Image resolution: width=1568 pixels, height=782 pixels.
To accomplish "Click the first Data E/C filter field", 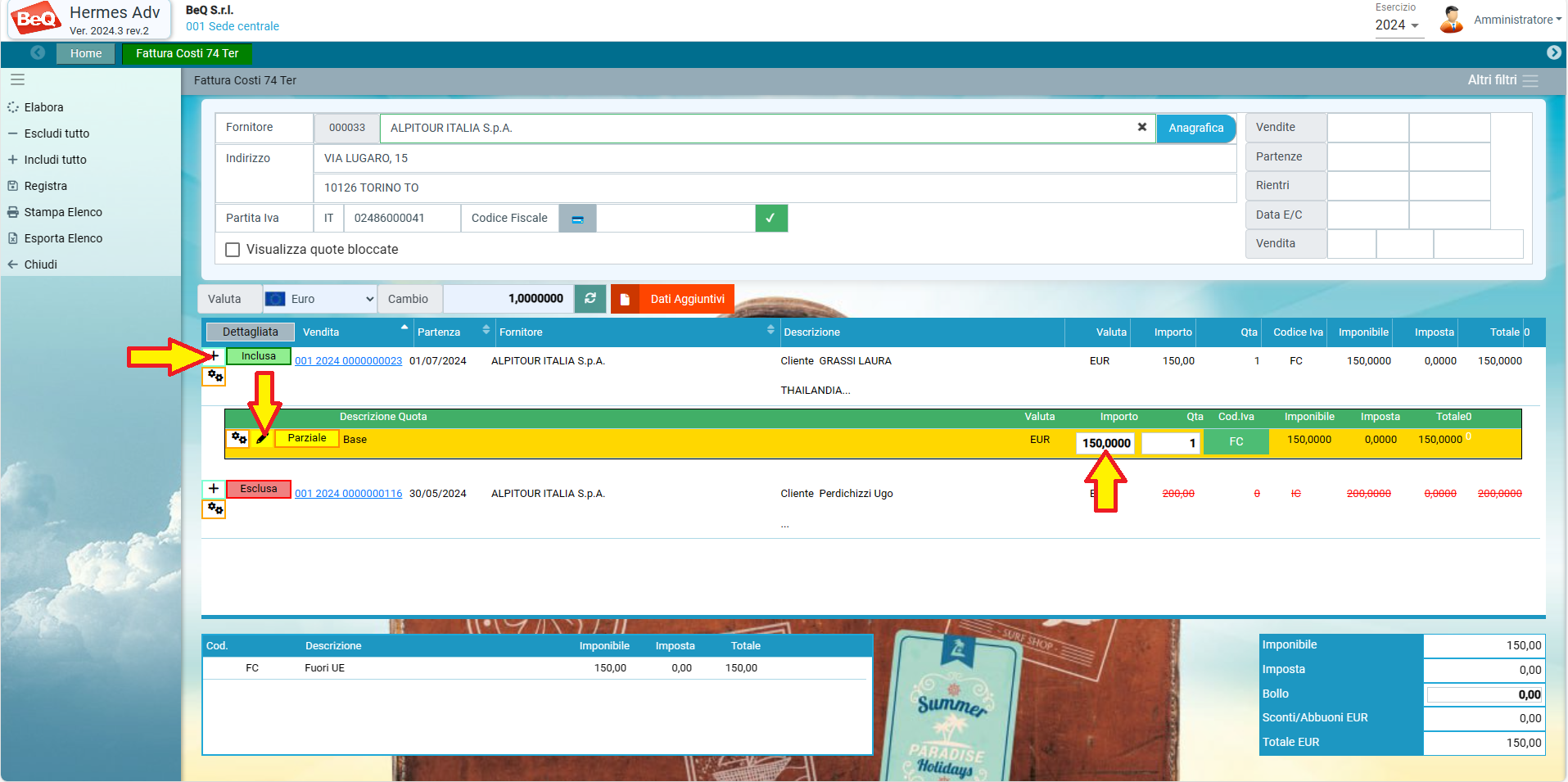I will pyautogui.click(x=1367, y=215).
